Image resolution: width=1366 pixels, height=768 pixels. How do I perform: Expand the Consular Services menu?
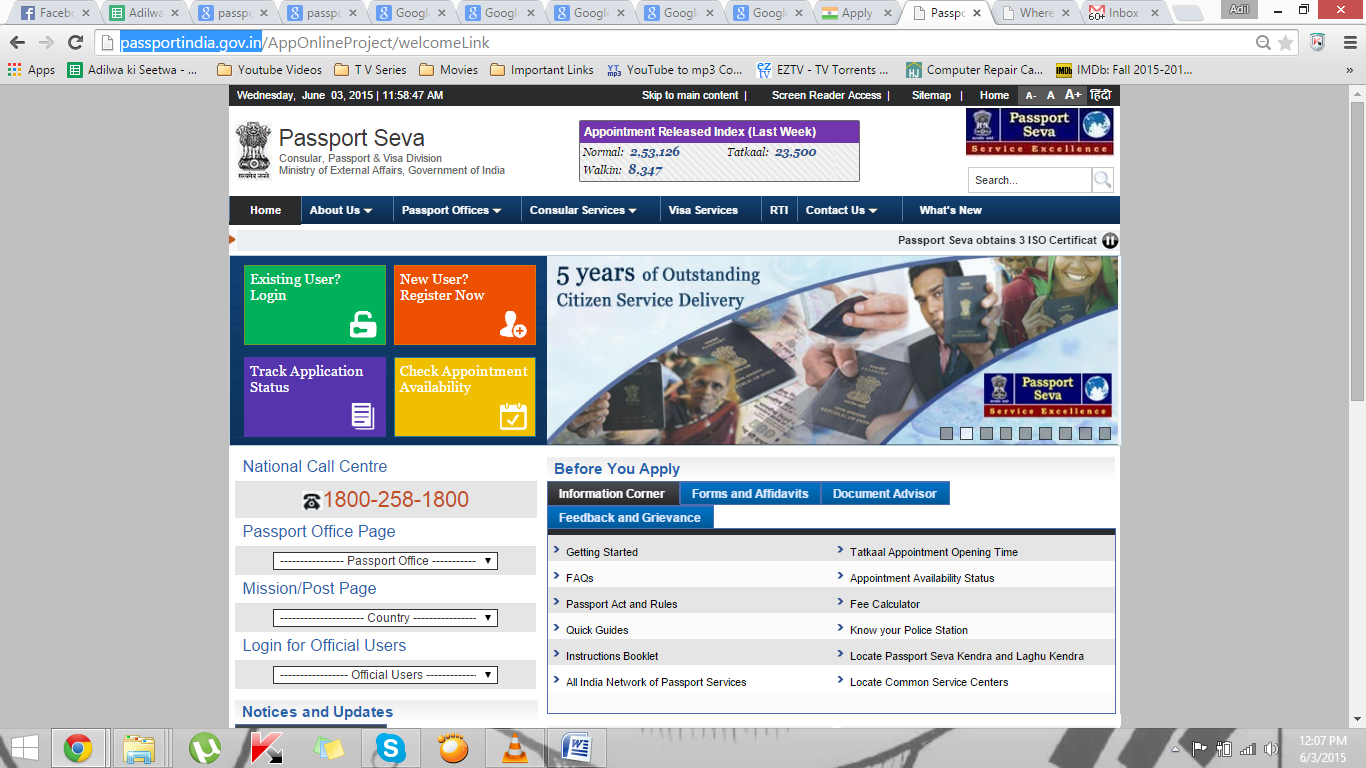tap(583, 210)
